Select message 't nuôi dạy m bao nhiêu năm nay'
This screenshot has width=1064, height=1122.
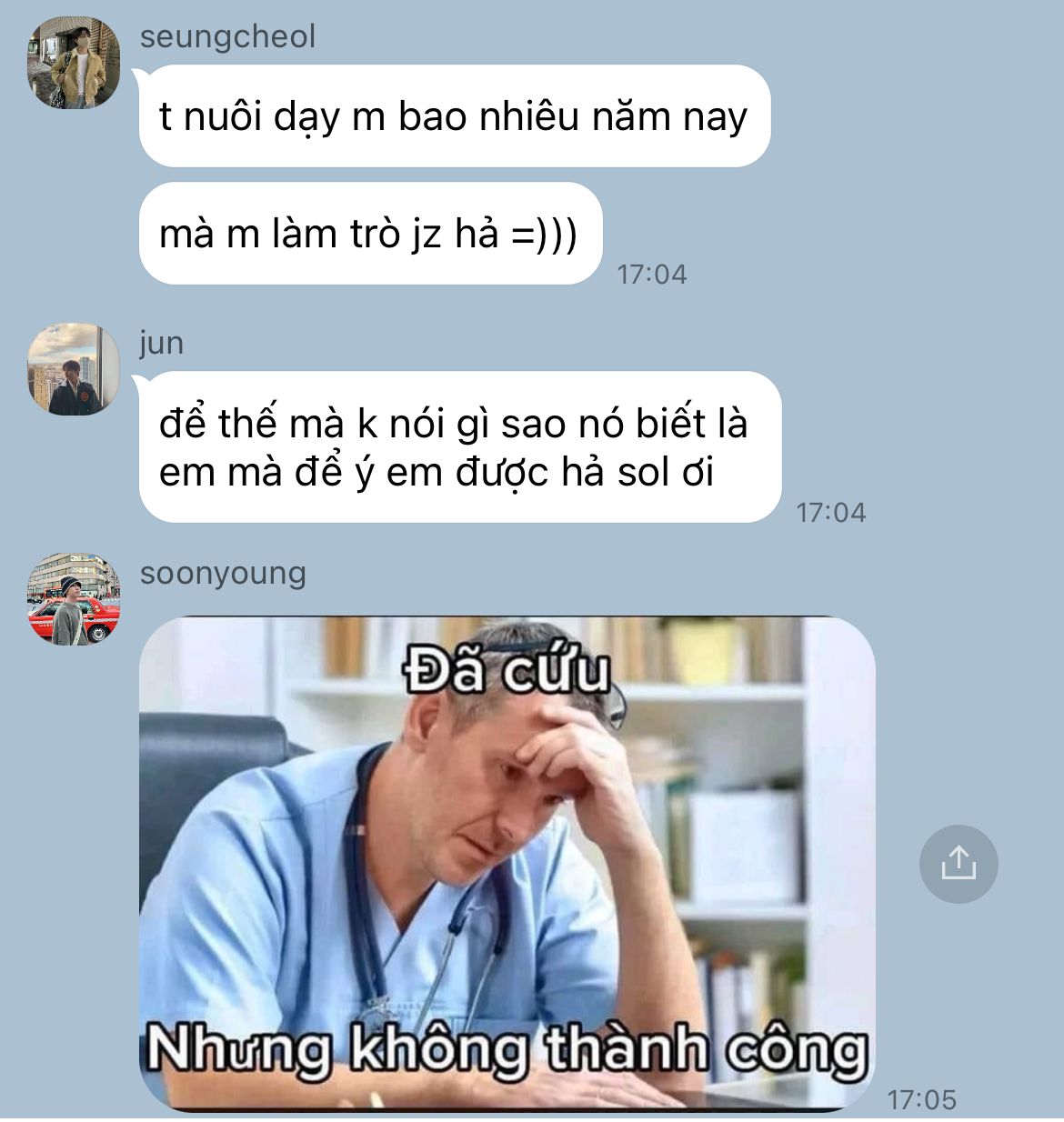(x=455, y=115)
